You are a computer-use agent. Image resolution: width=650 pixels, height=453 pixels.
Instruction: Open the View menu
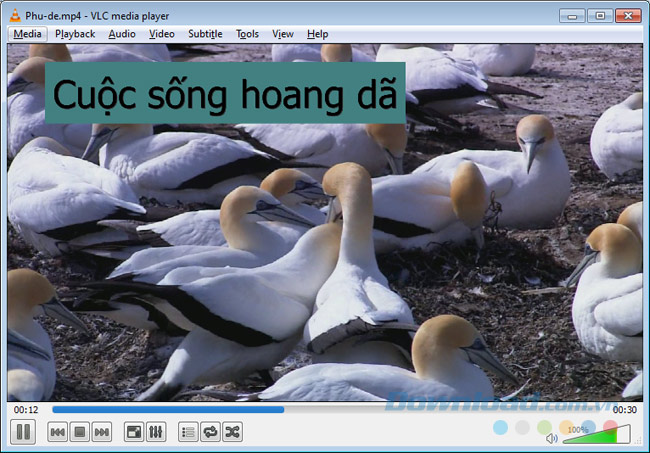pos(283,34)
